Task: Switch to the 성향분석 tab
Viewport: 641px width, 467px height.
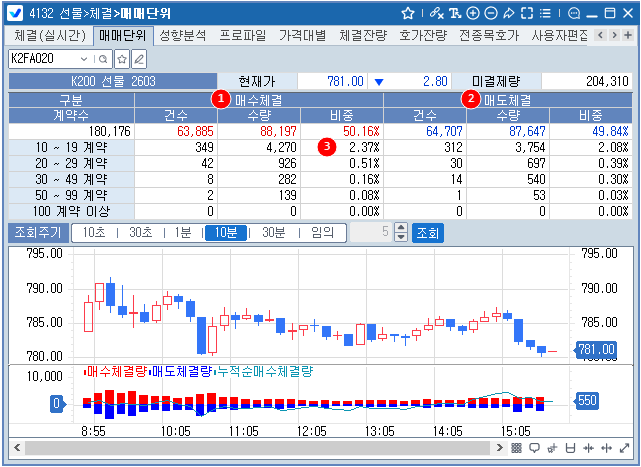Action: tap(182, 35)
